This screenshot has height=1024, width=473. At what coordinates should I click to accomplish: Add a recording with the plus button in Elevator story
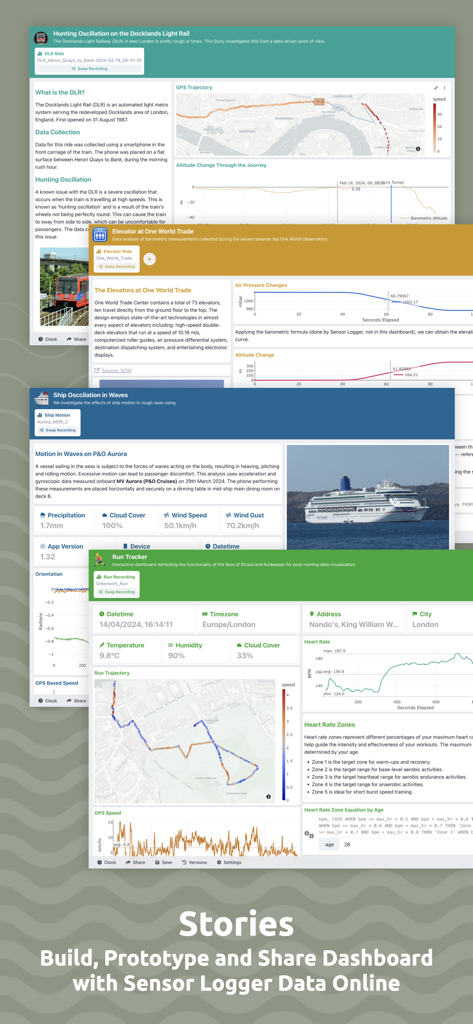point(150,259)
